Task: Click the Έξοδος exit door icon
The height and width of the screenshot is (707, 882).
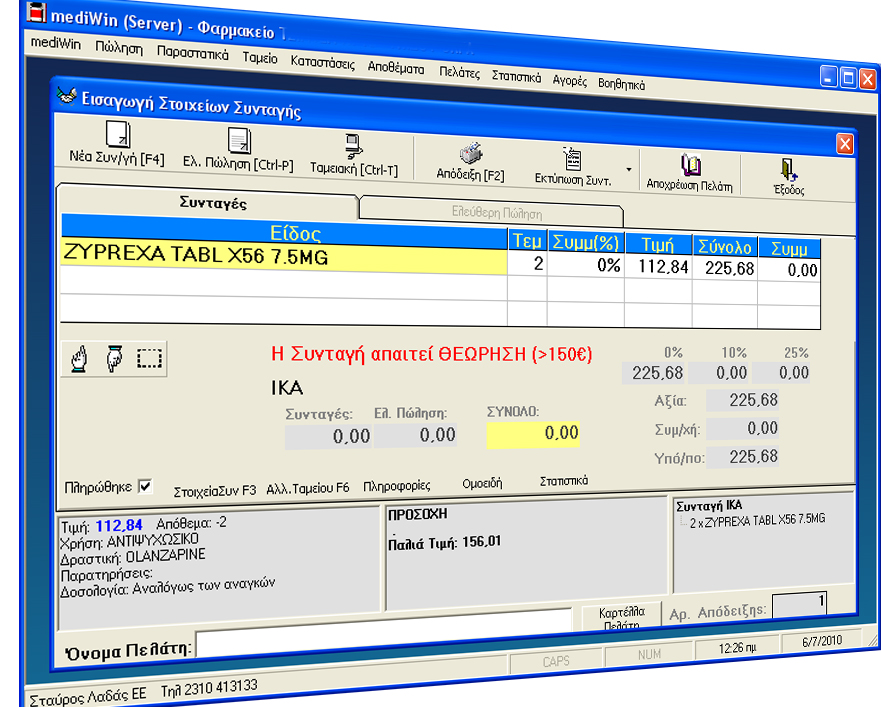Action: pyautogui.click(x=788, y=170)
